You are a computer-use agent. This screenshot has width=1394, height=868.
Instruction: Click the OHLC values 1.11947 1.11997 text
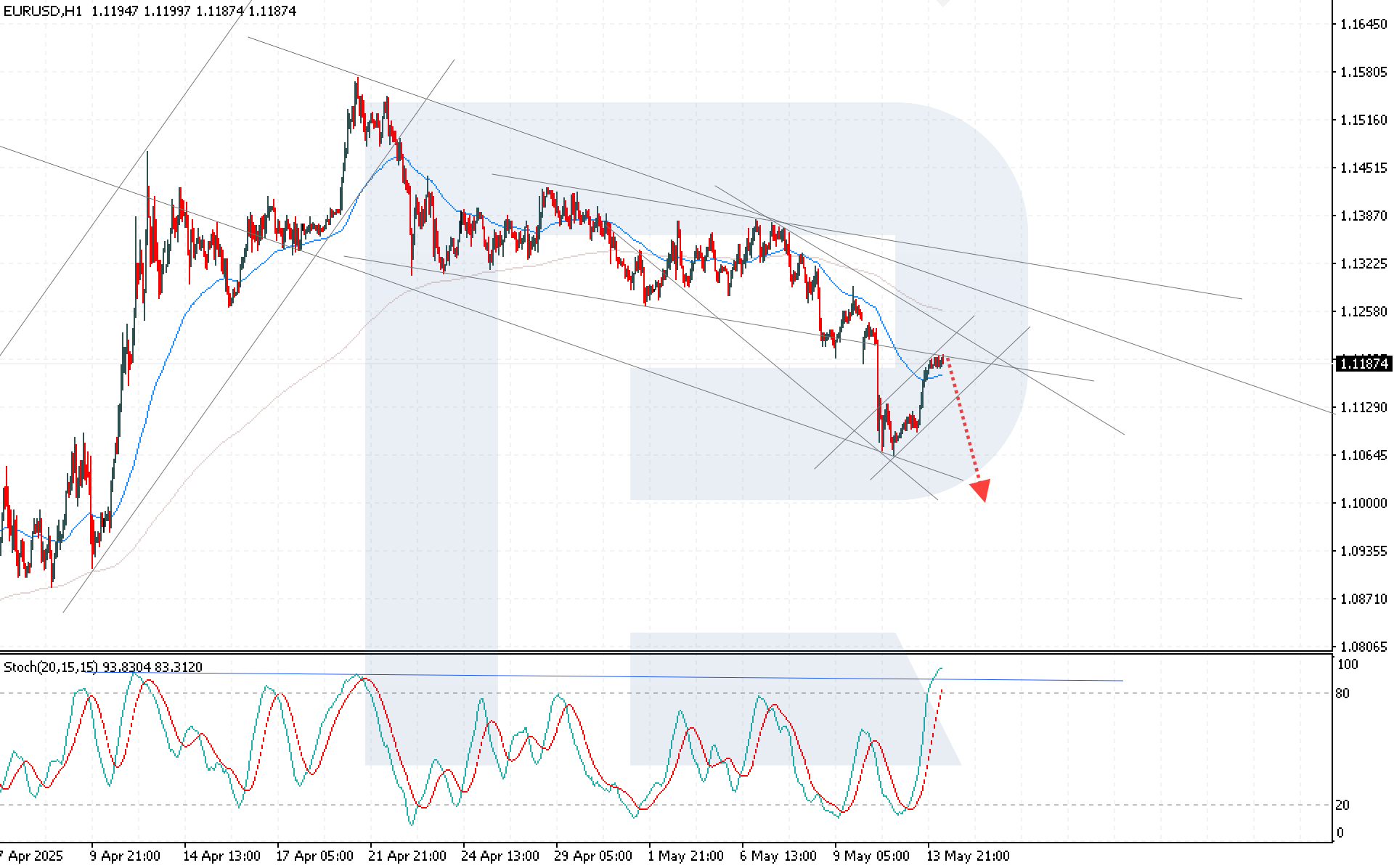click(142, 11)
